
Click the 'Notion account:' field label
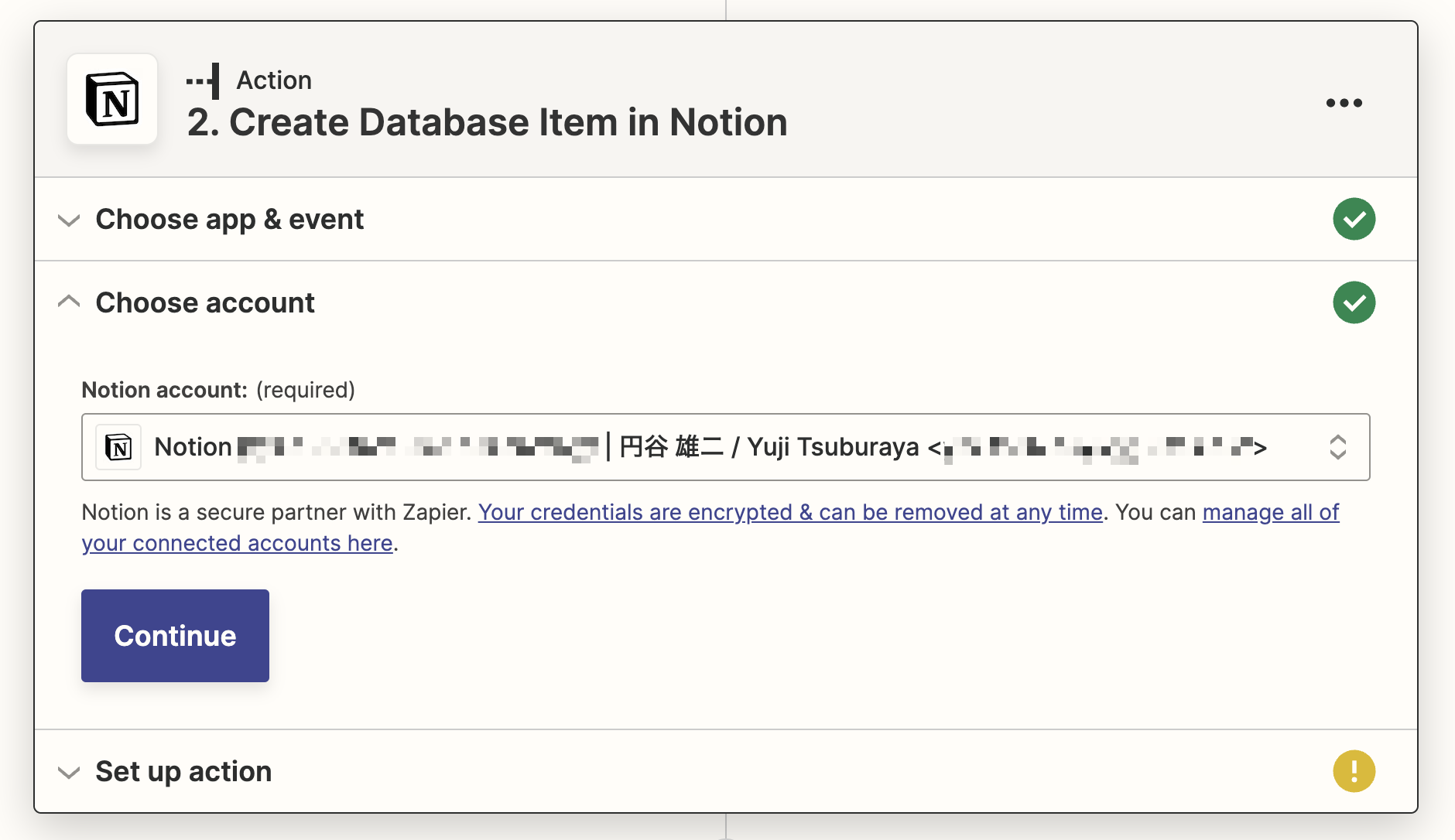(x=164, y=390)
